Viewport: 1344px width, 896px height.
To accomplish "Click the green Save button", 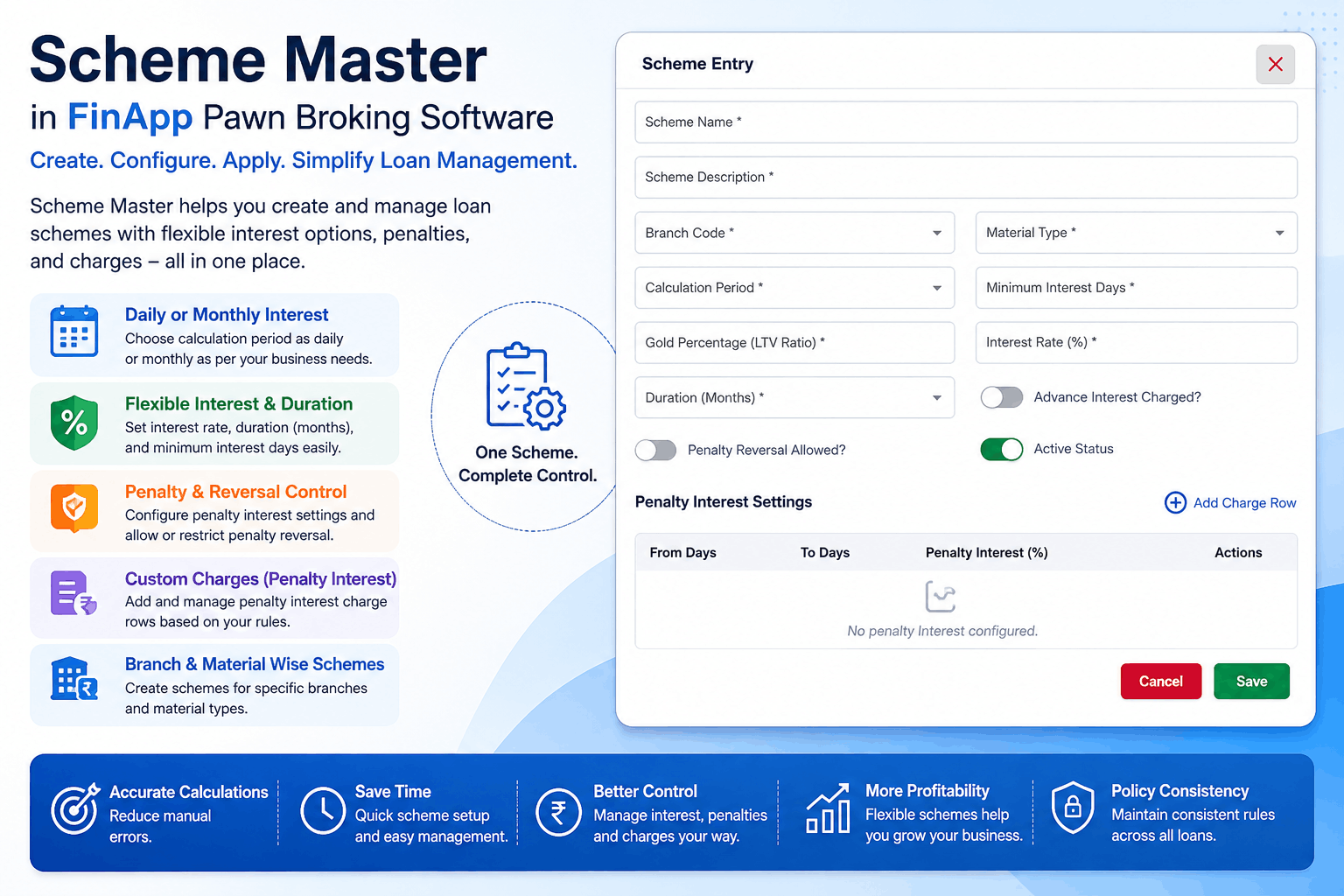I will (1251, 682).
